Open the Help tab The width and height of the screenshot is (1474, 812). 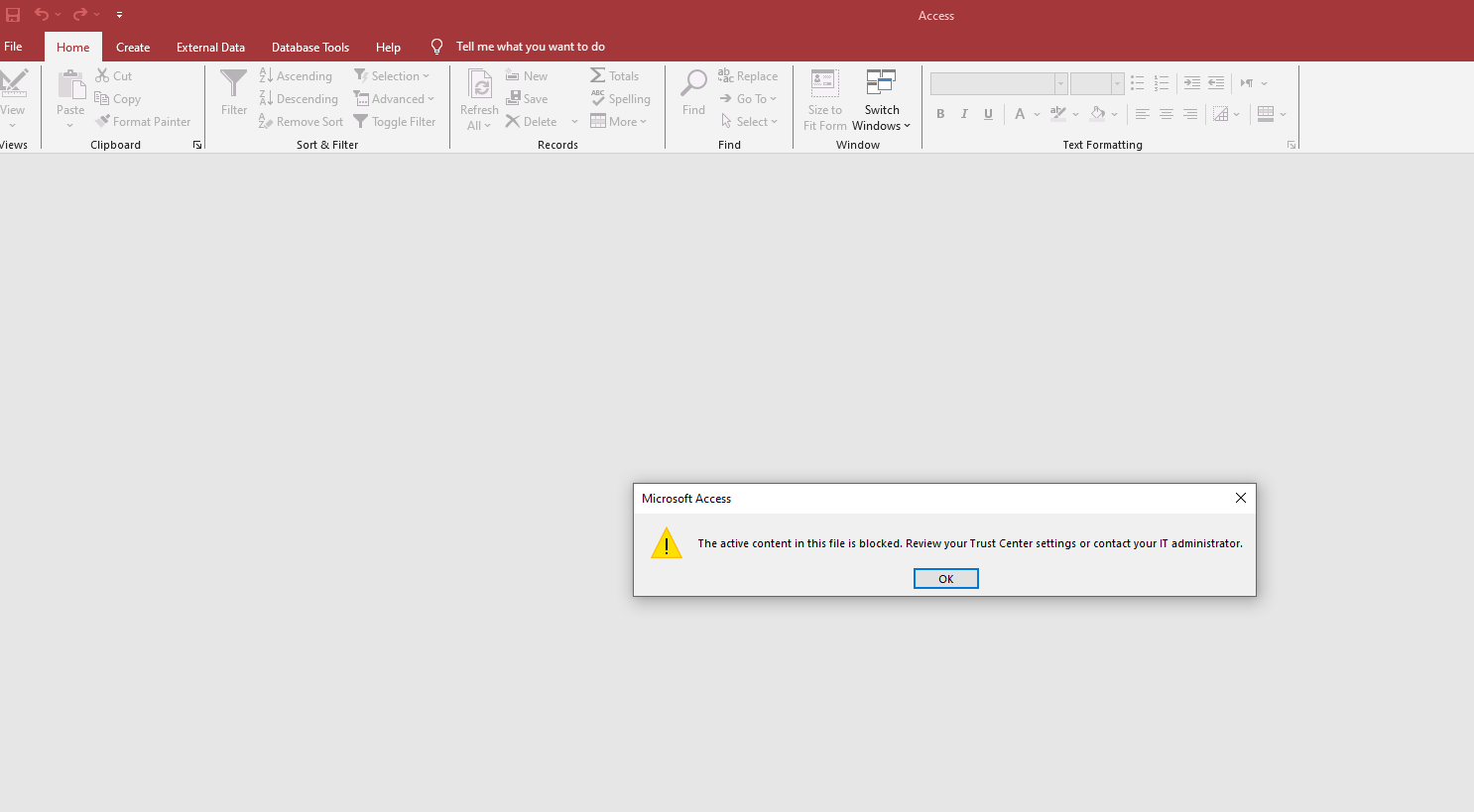(388, 47)
